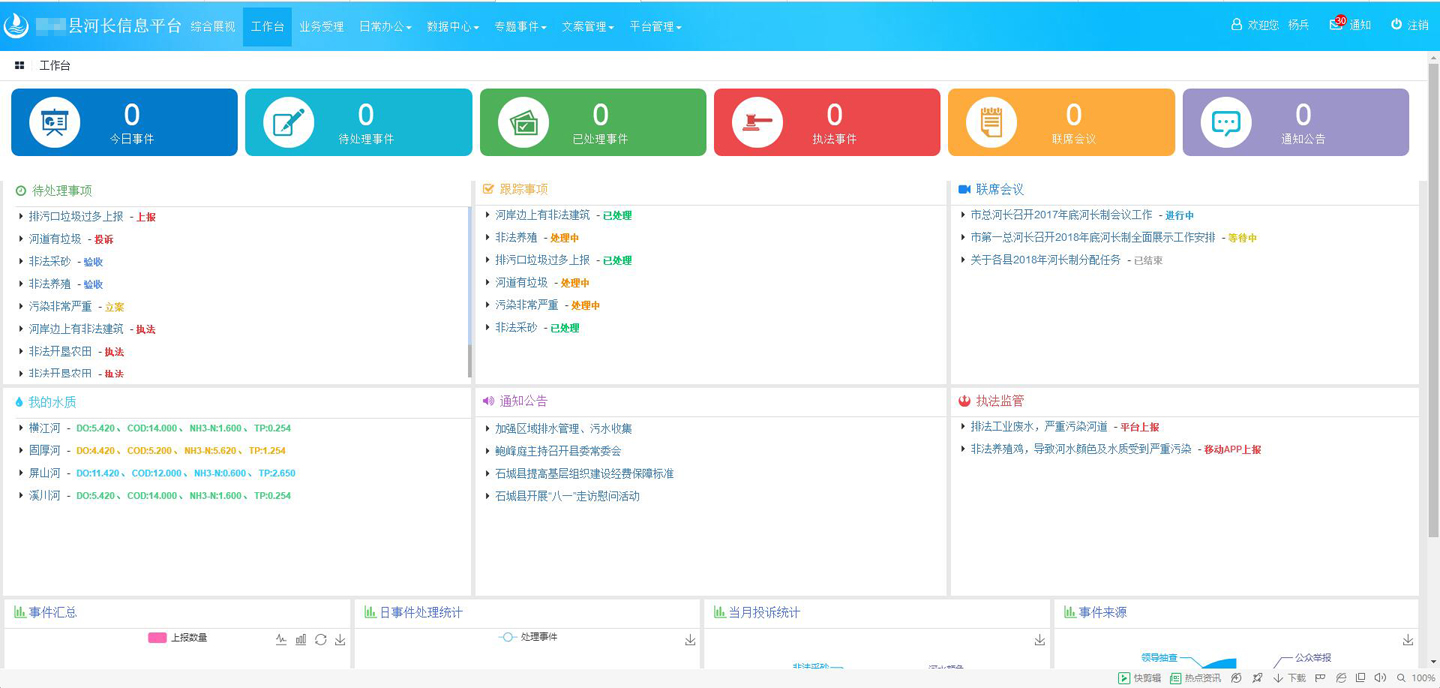The height and width of the screenshot is (688, 1440).
Task: Expand the 专题事件 dropdown
Action: pyautogui.click(x=521, y=27)
